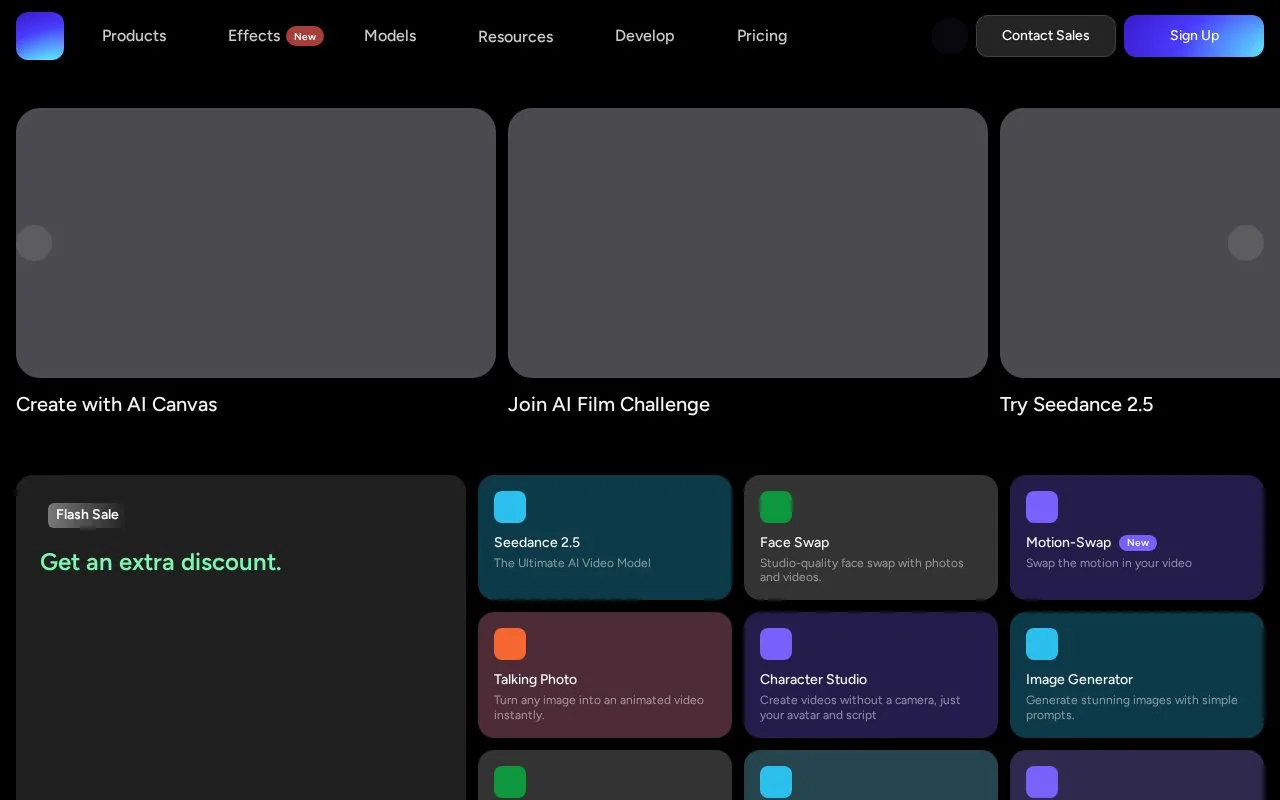The height and width of the screenshot is (800, 1280).
Task: Click 'Swap the motion in your video' text
Action: (x=1109, y=563)
